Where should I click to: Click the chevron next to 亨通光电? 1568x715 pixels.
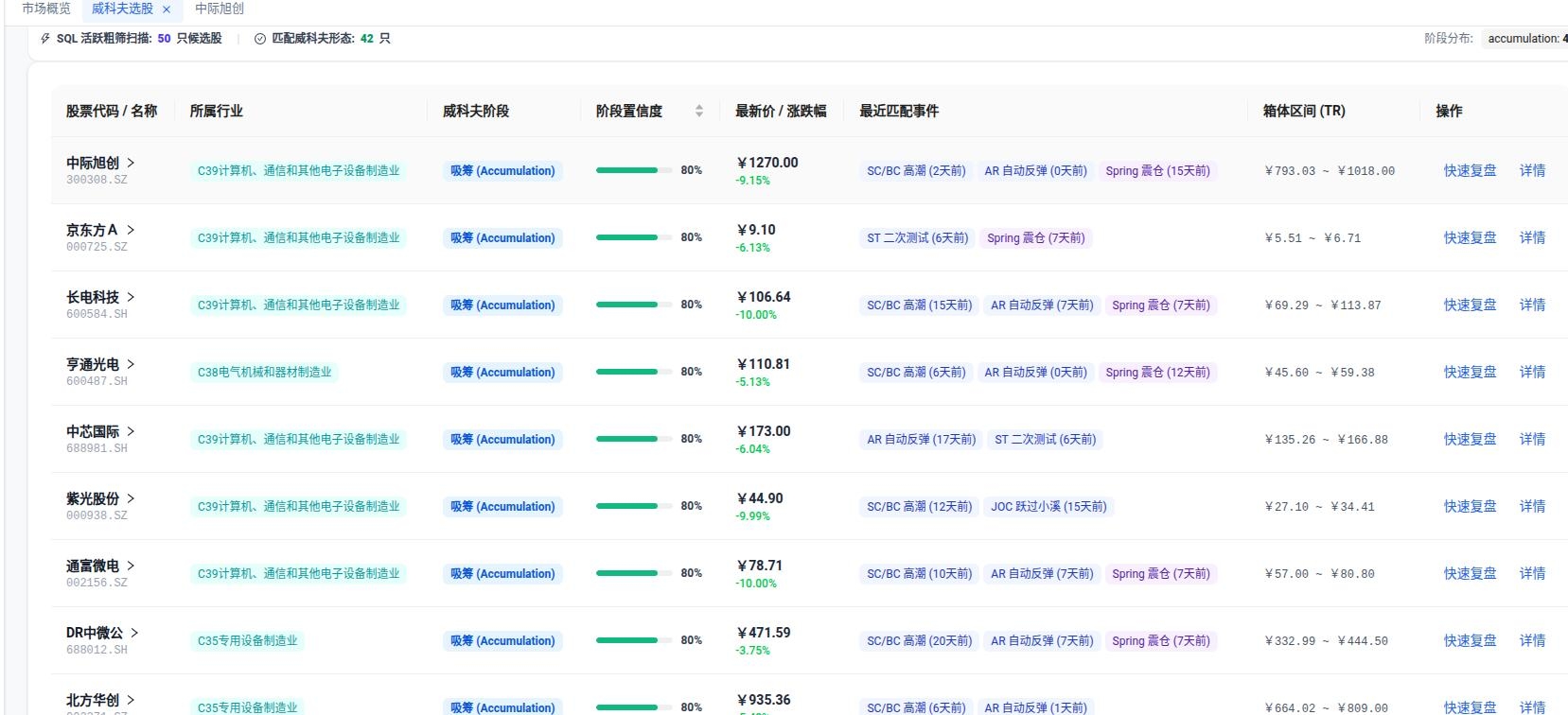coord(131,364)
